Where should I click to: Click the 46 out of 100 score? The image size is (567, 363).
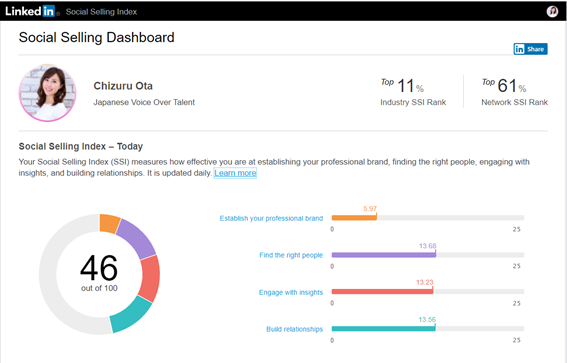coord(99,273)
